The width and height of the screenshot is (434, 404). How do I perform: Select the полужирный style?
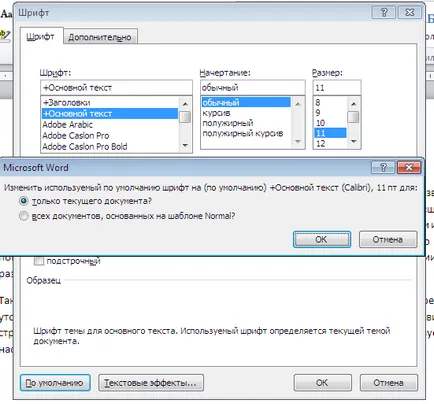(x=246, y=123)
